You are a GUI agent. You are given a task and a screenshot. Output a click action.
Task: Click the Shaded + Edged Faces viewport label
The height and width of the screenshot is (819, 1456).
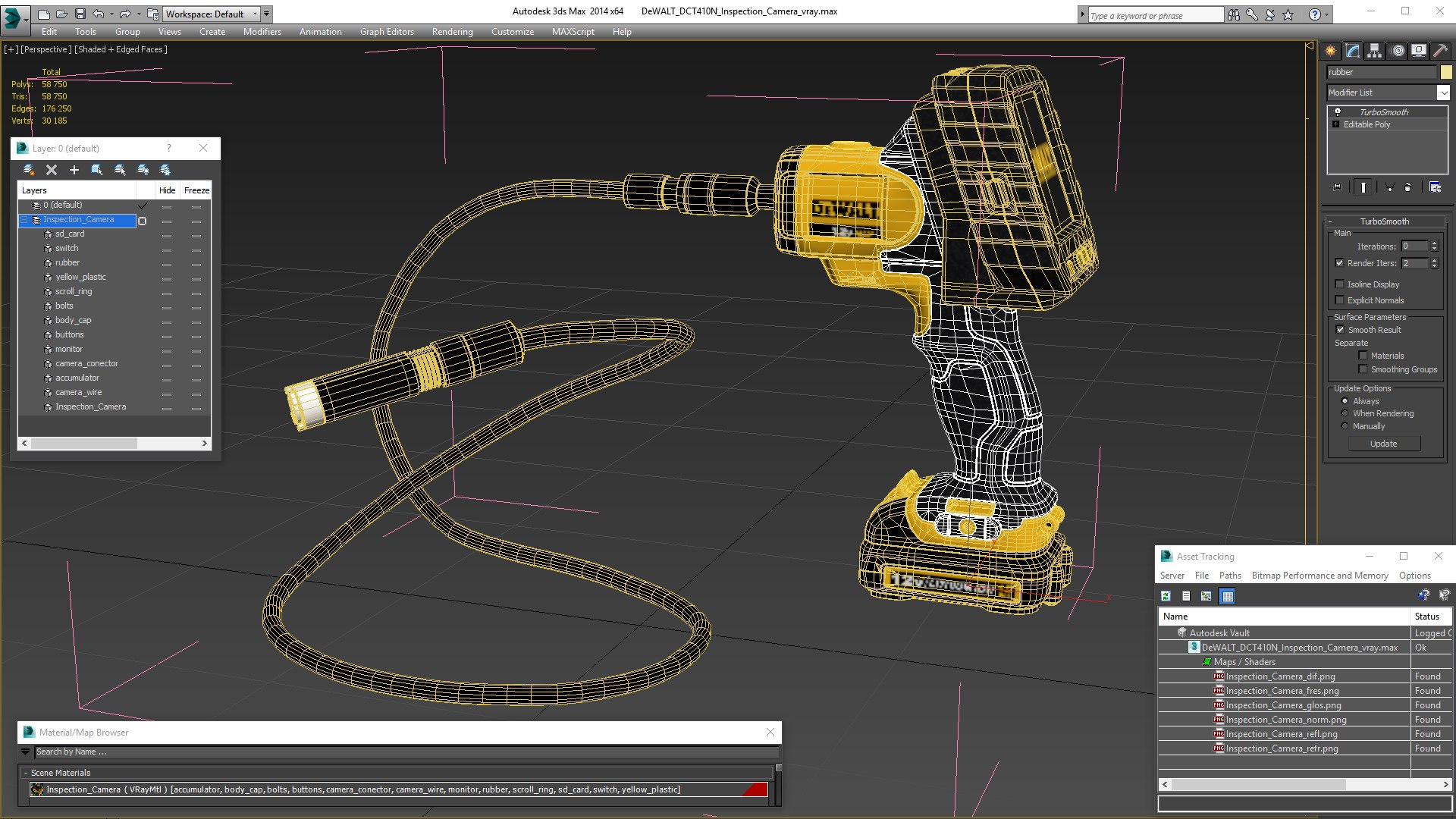click(121, 49)
